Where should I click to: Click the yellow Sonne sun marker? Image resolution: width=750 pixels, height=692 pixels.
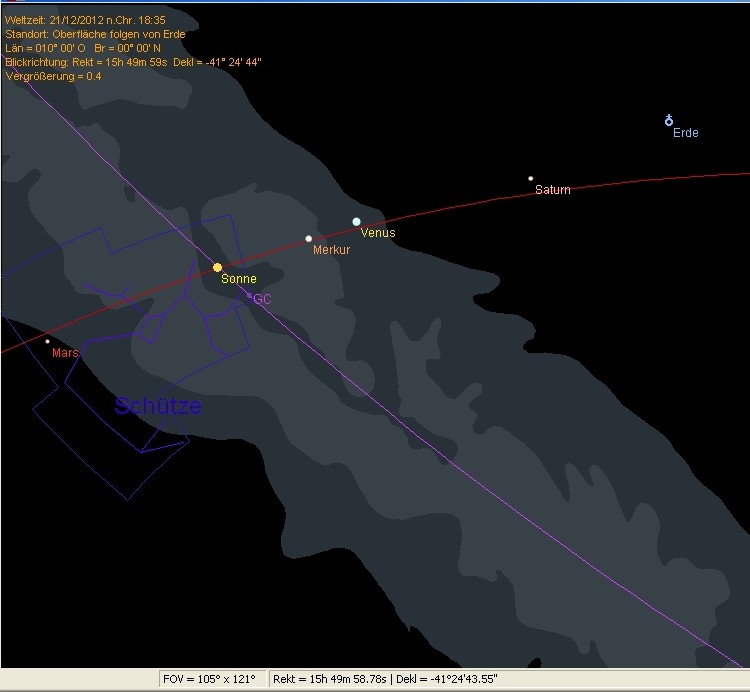pos(217,267)
